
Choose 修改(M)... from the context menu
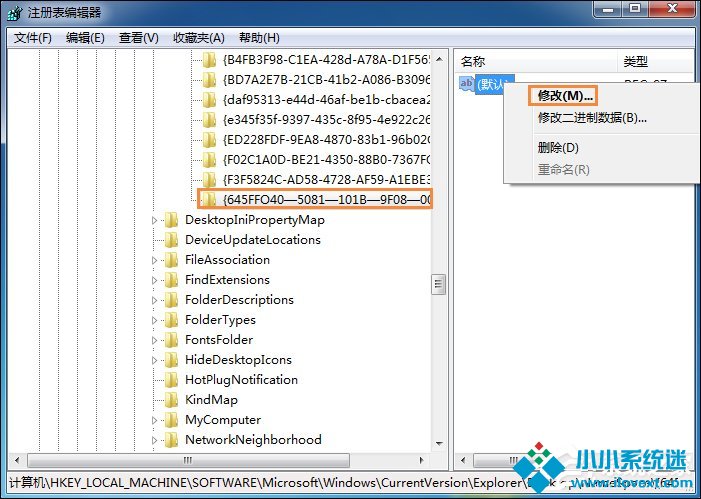(x=565, y=96)
